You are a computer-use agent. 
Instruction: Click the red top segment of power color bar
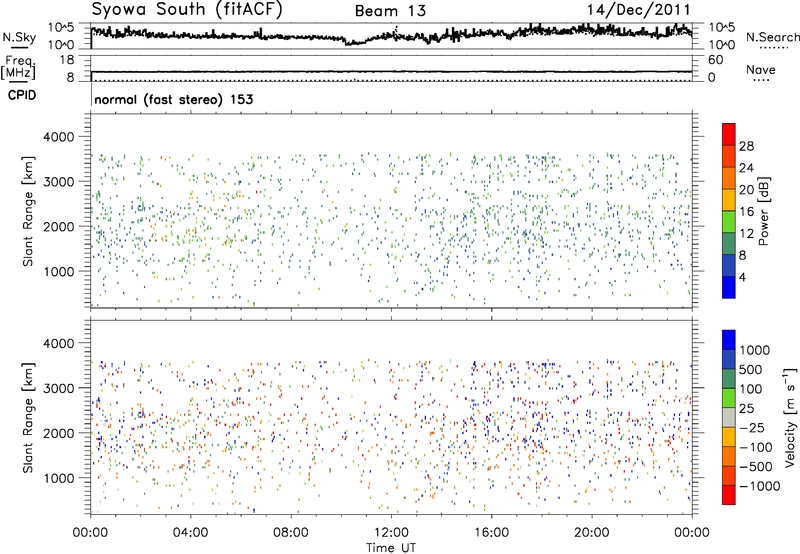coord(729,134)
